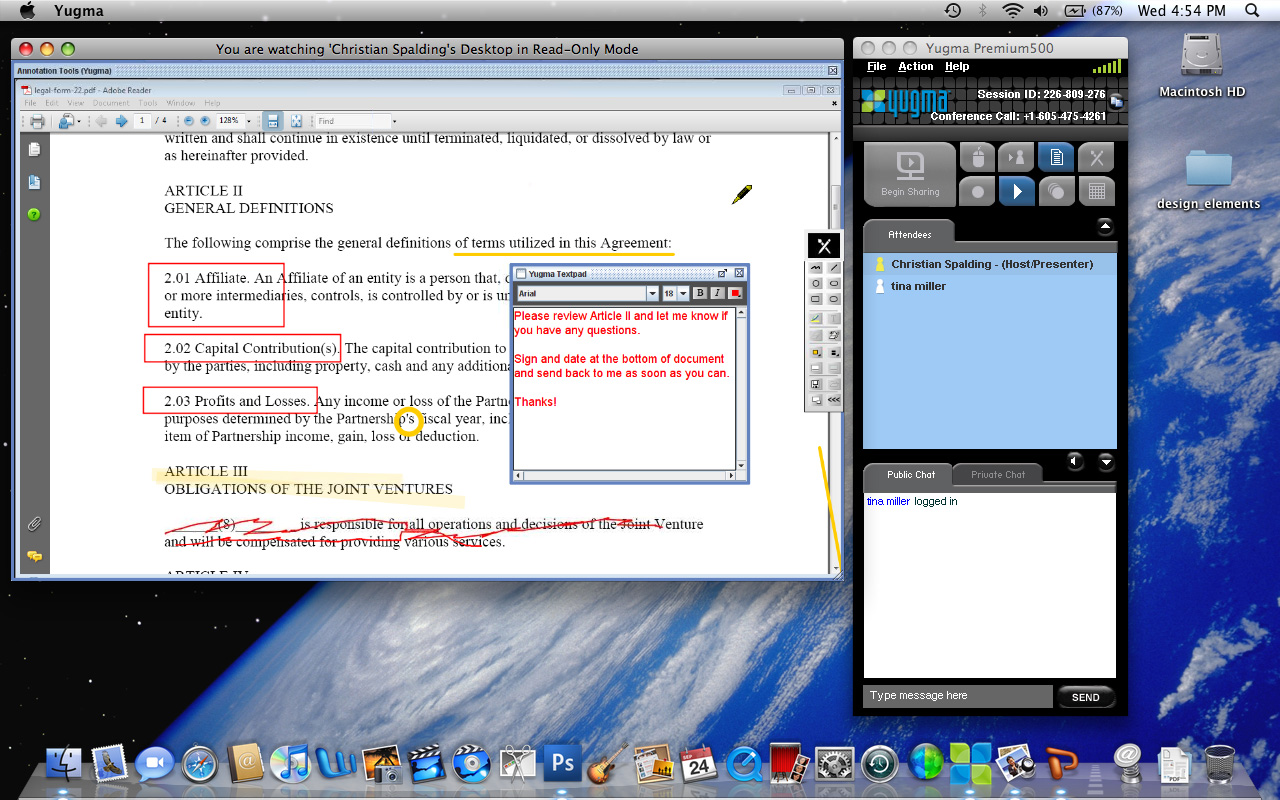The width and height of the screenshot is (1280, 800).
Task: Open the design_elements folder on the desktop
Action: [1208, 179]
